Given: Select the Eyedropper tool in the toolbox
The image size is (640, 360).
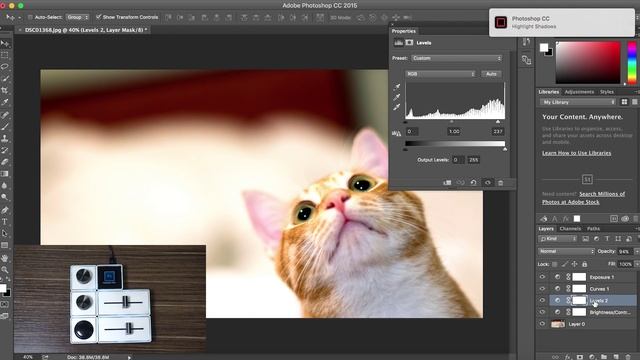Looking at the screenshot, I should (x=5, y=102).
